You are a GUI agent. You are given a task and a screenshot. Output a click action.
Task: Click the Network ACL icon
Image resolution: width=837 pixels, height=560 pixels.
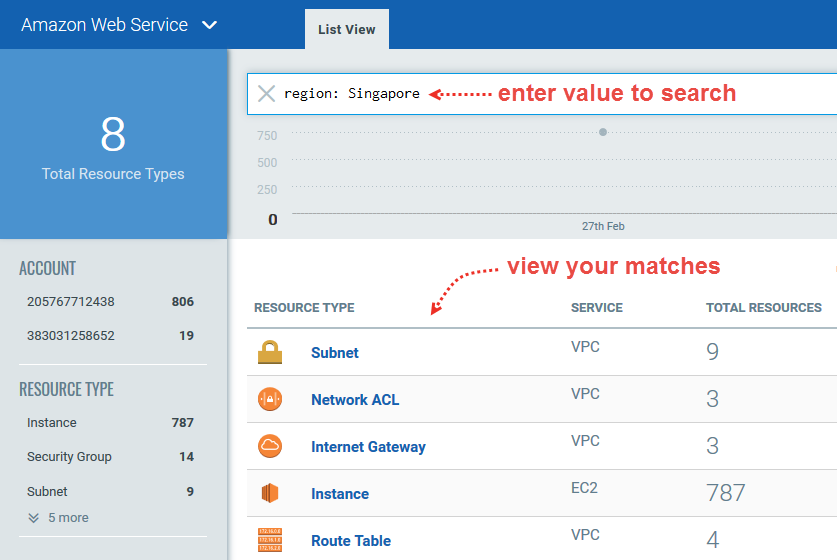pyautogui.click(x=270, y=399)
